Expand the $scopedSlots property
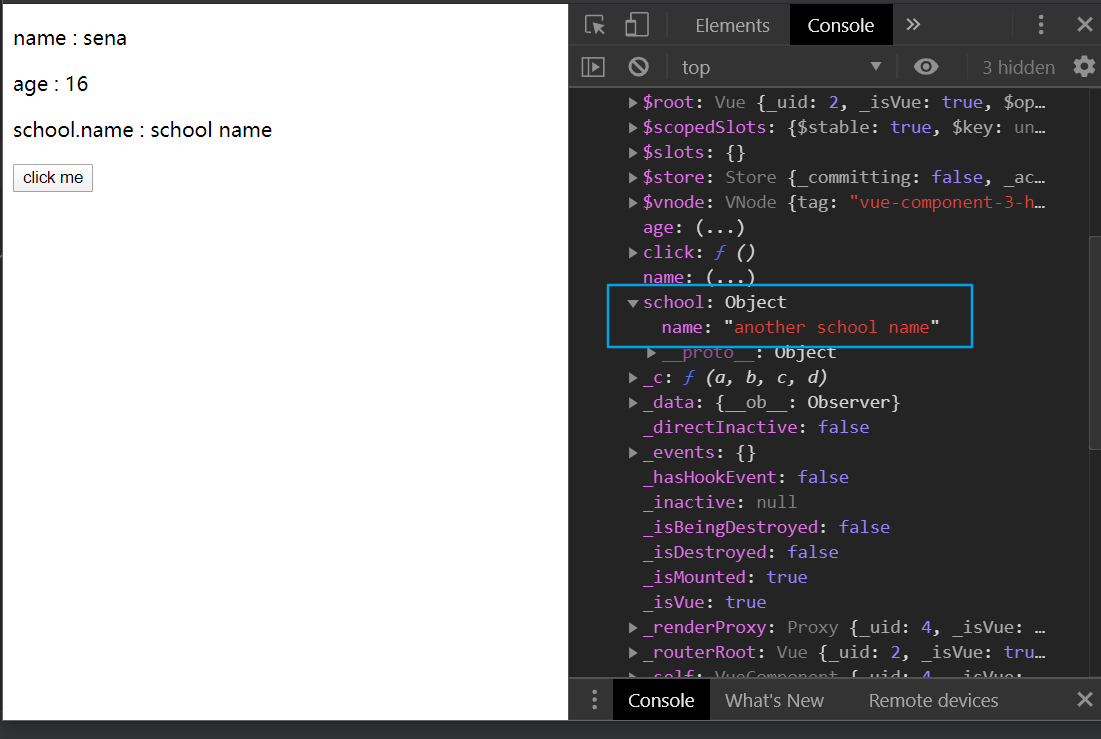Image resolution: width=1101 pixels, height=739 pixels. pyautogui.click(x=633, y=128)
